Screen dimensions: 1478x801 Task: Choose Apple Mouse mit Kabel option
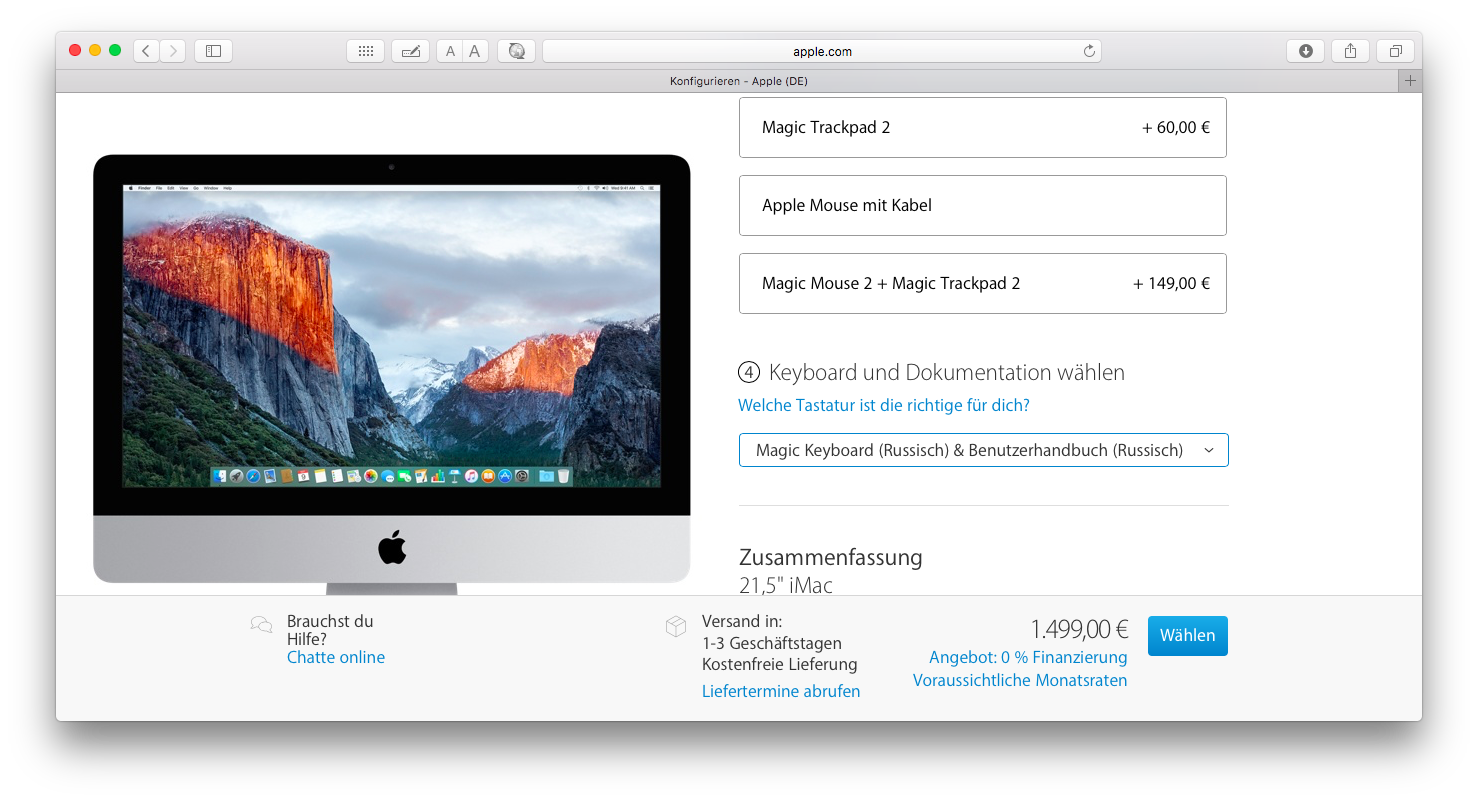(982, 205)
